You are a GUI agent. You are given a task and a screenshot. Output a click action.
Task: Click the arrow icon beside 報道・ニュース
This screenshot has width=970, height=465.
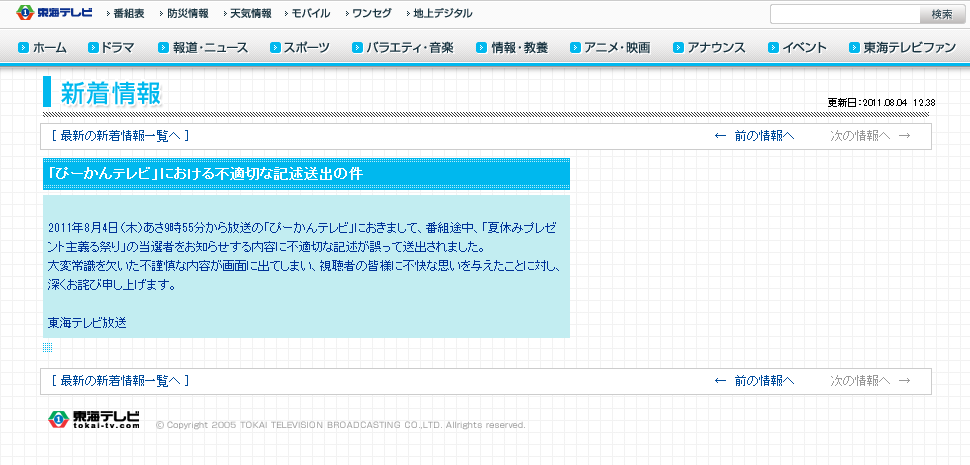click(163, 47)
